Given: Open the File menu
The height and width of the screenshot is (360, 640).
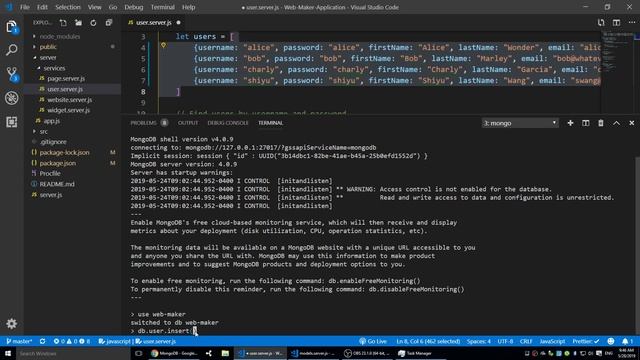Looking at the screenshot, I should 25,7.
